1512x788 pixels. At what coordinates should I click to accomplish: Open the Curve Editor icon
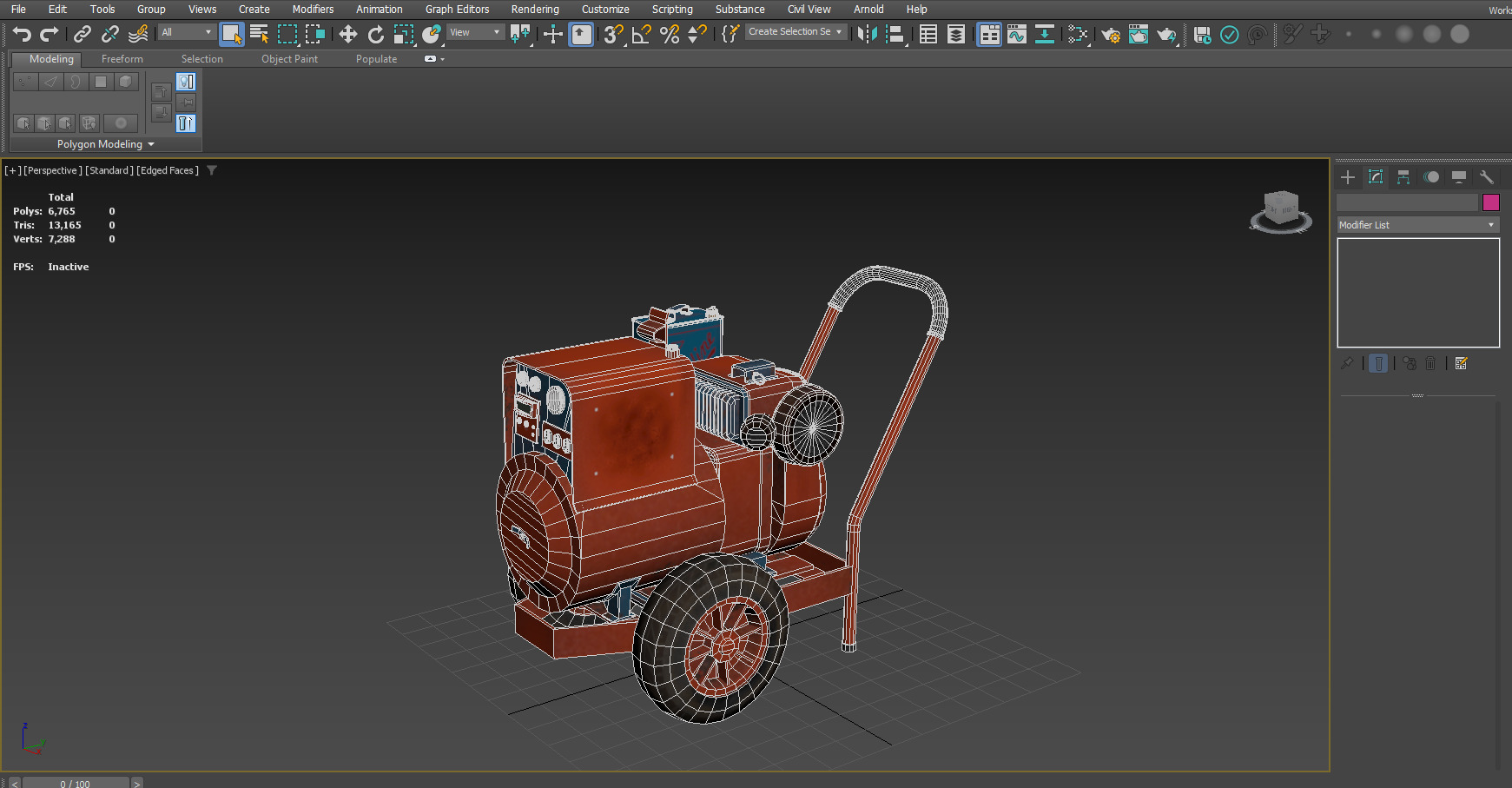click(x=1016, y=34)
